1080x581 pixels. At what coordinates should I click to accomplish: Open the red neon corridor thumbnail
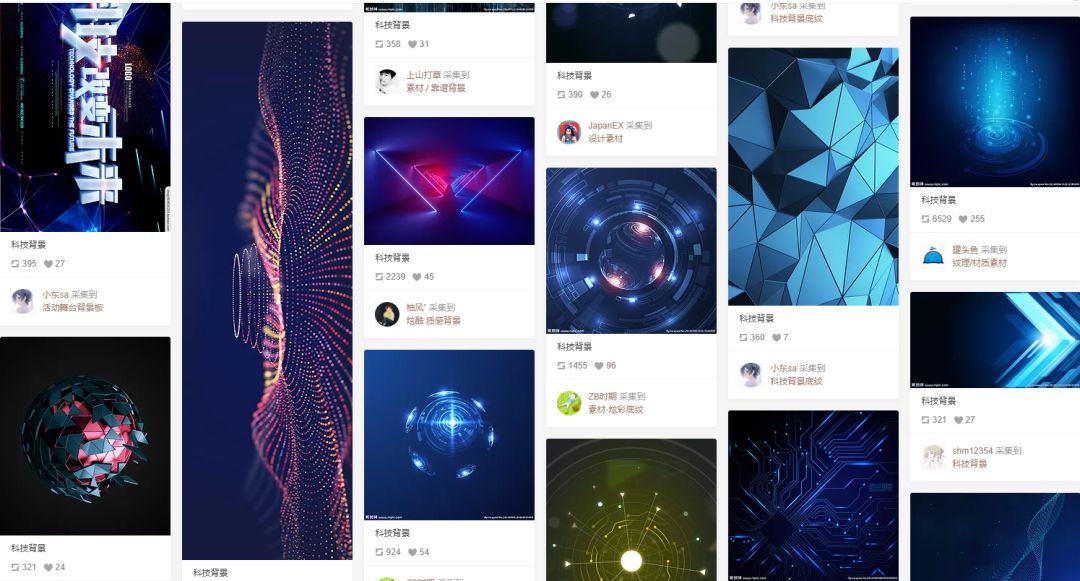click(449, 180)
